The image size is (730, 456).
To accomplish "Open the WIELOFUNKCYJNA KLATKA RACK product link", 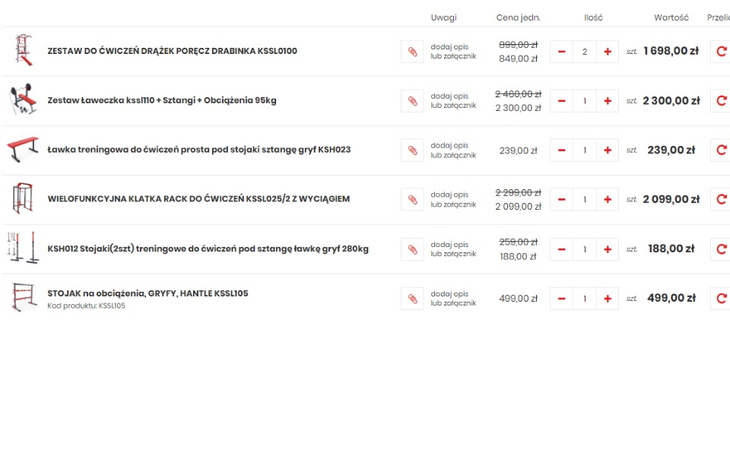I will coord(198,199).
